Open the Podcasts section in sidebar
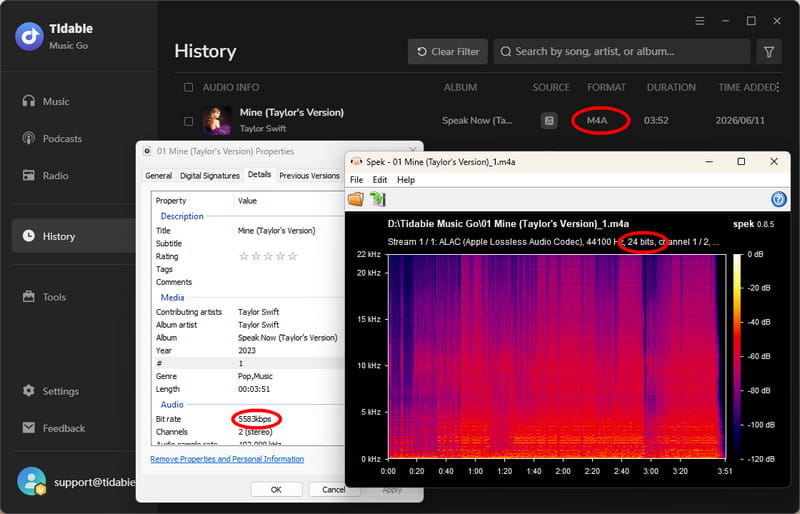This screenshot has height=514, width=800. coord(52,138)
